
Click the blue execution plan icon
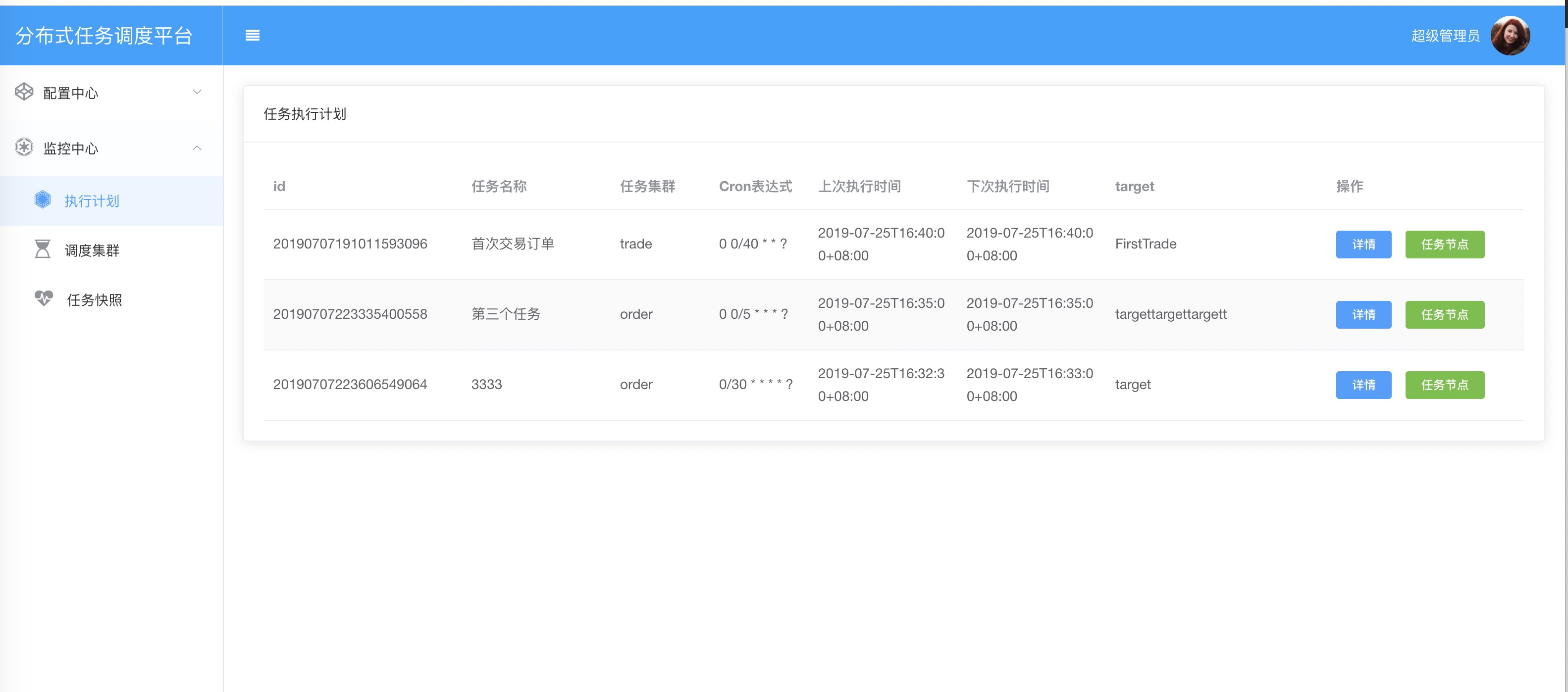[43, 199]
